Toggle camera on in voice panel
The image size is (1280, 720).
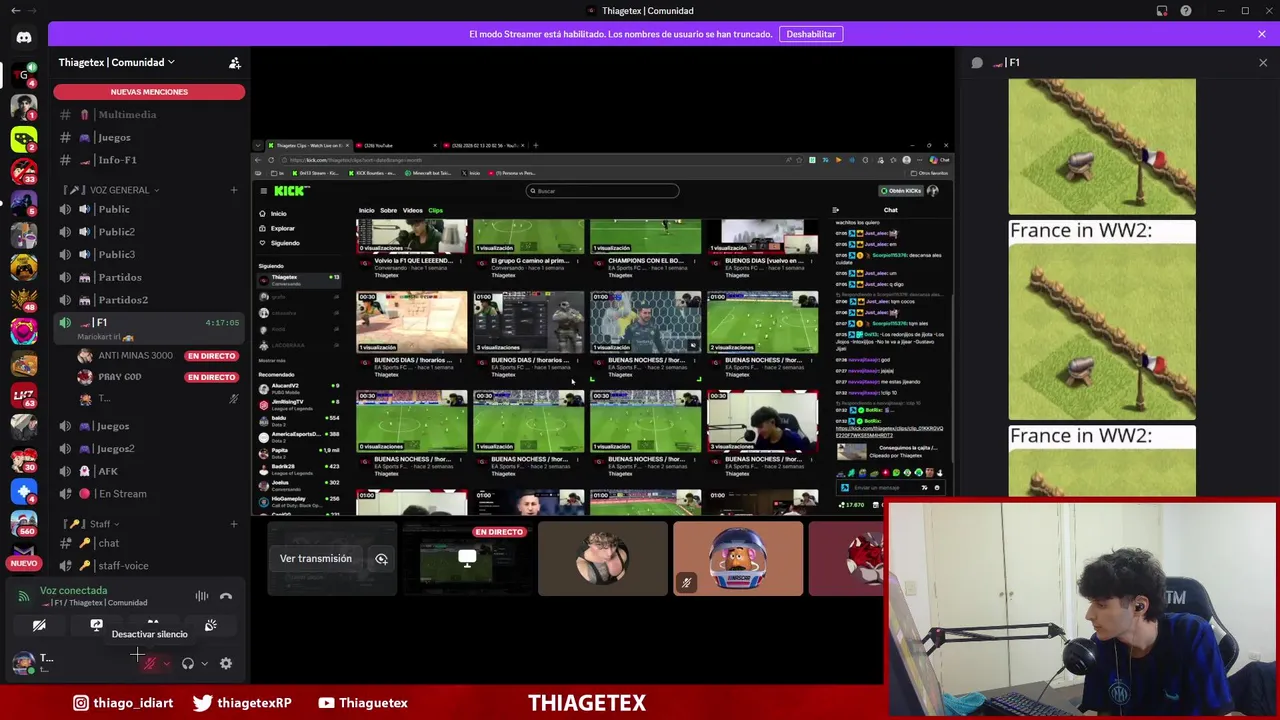tap(39, 625)
